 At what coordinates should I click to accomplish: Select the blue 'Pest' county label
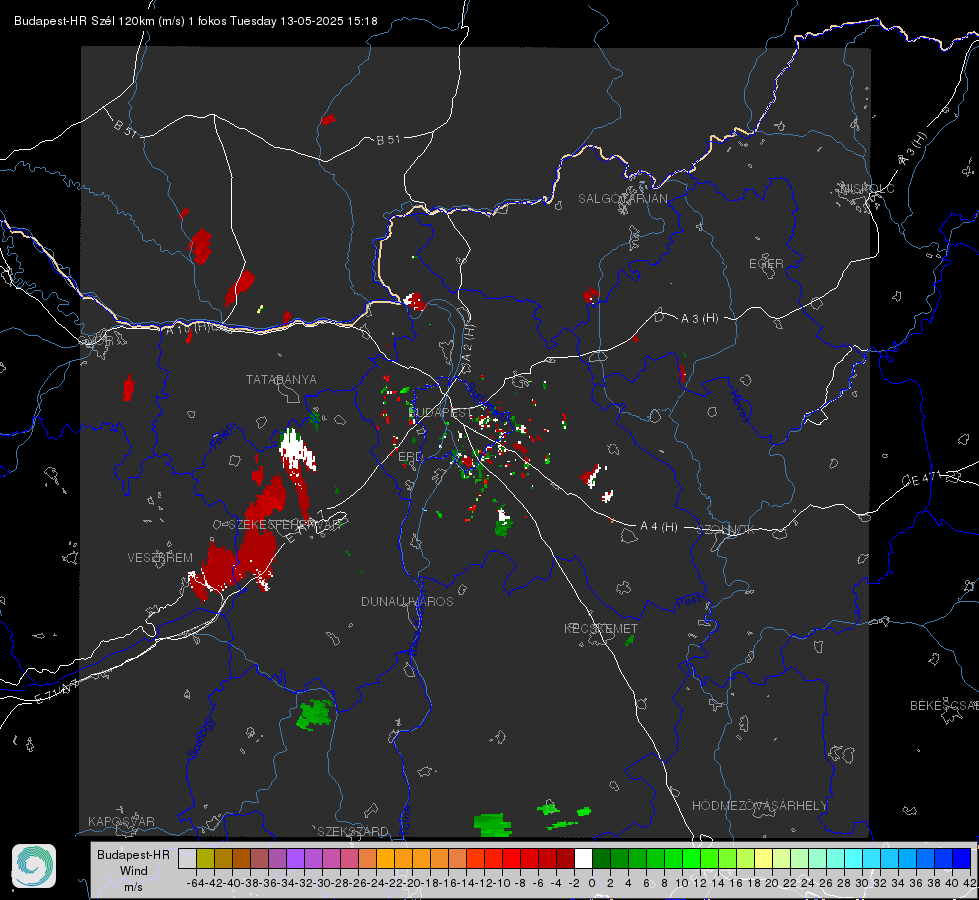point(688,601)
